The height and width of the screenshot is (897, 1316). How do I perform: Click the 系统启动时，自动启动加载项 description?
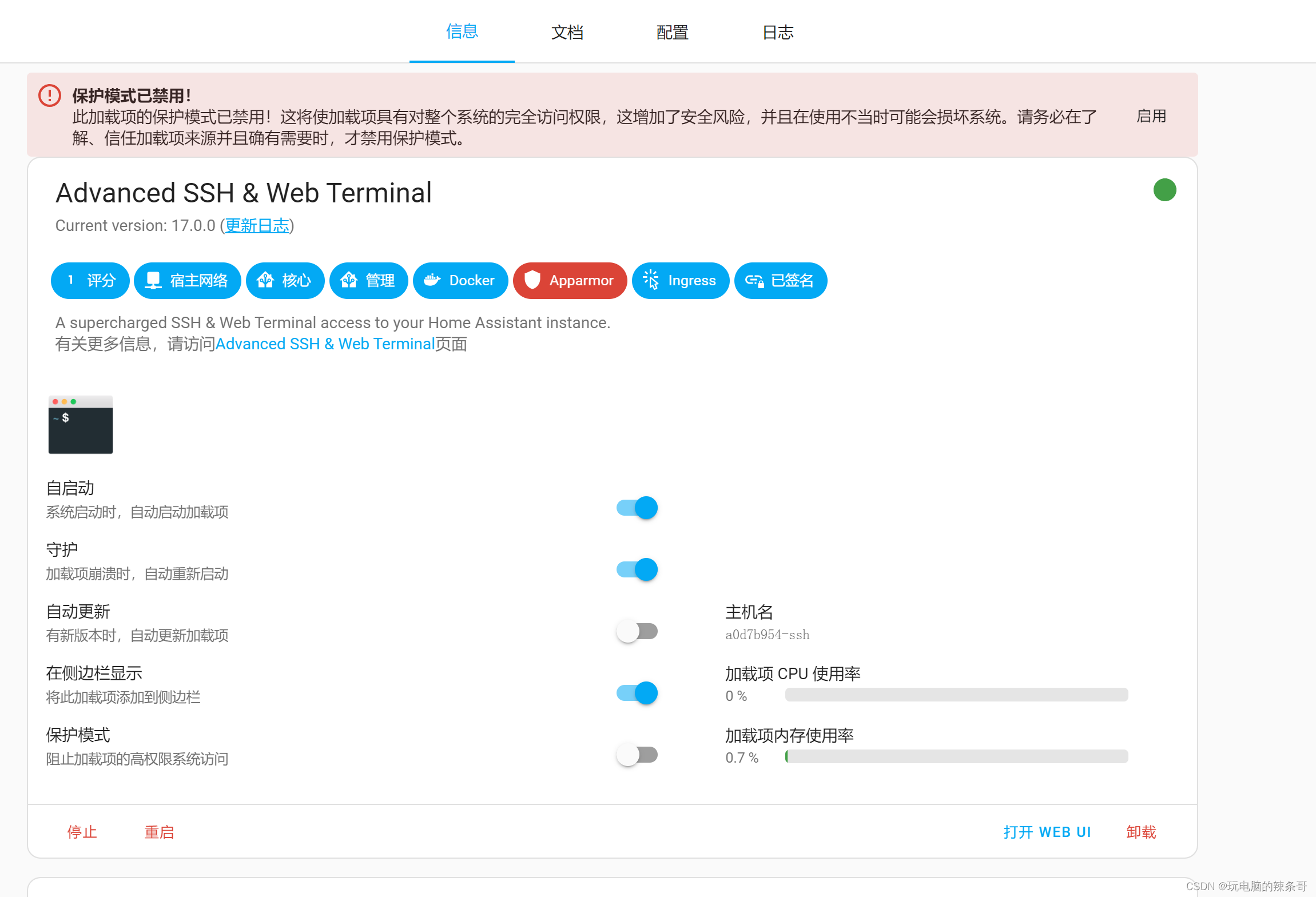point(137,512)
